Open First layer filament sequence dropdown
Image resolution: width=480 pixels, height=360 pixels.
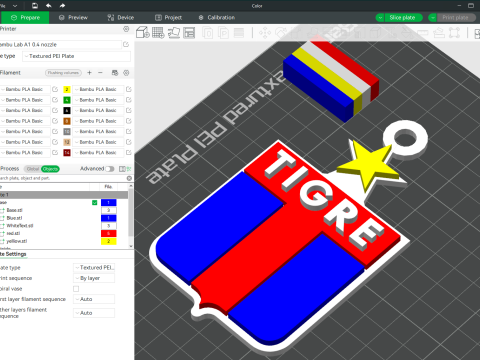coord(94,299)
